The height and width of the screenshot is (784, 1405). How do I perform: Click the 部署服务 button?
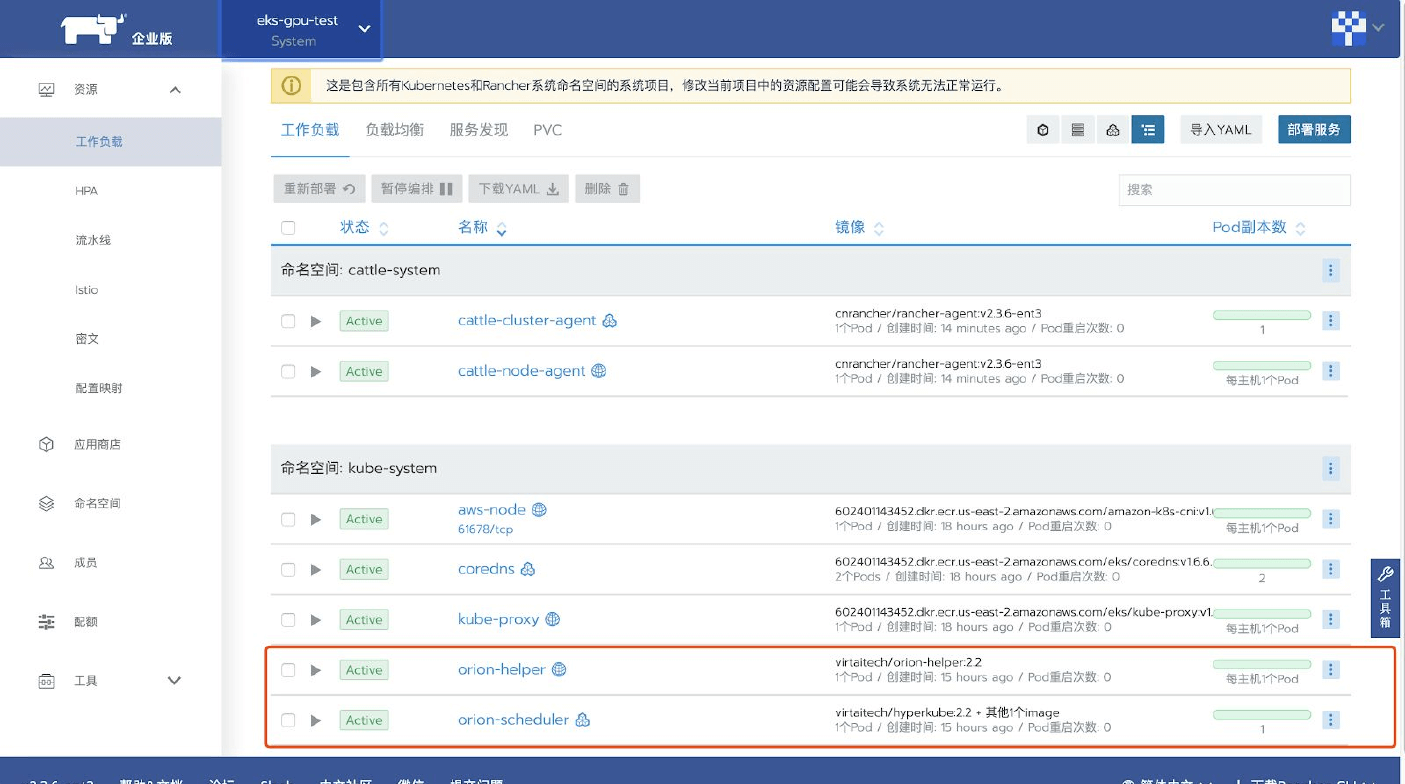tap(1313, 130)
